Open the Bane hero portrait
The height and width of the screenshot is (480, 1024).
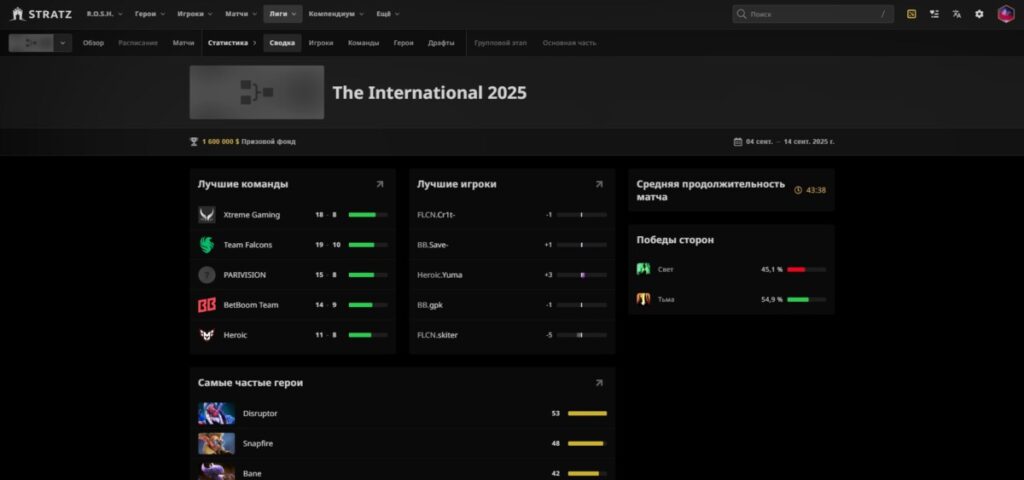(216, 472)
